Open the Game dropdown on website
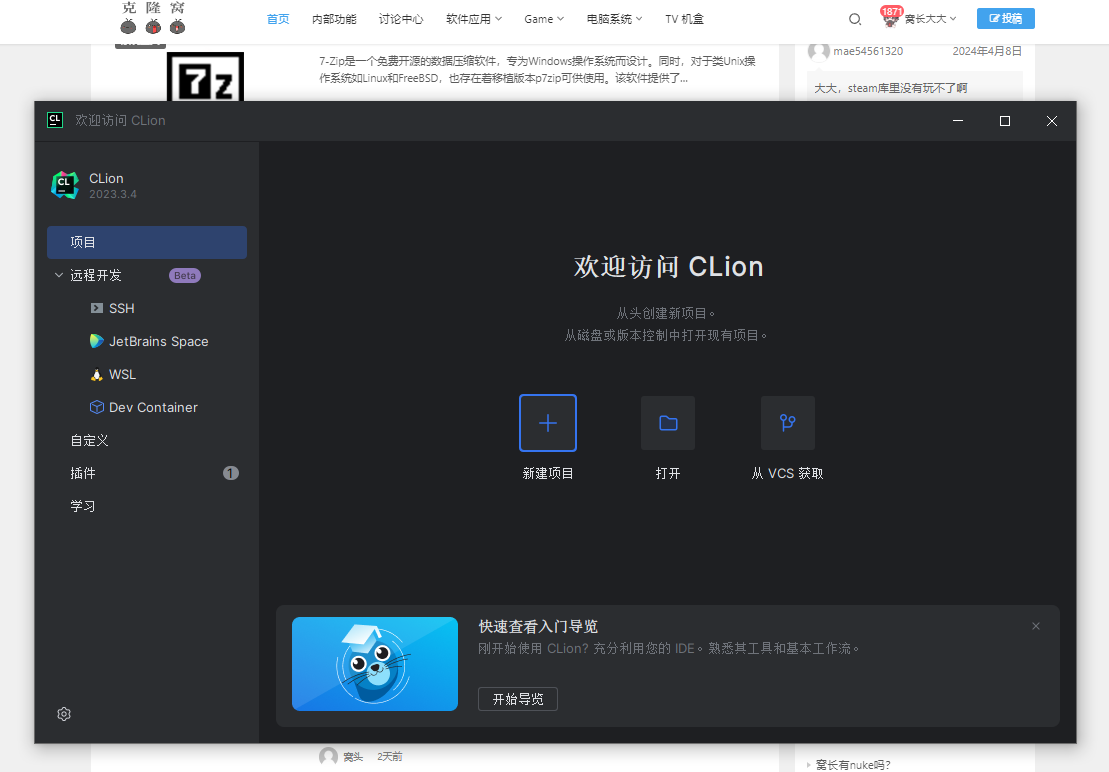Viewport: 1109px width, 772px height. point(544,19)
